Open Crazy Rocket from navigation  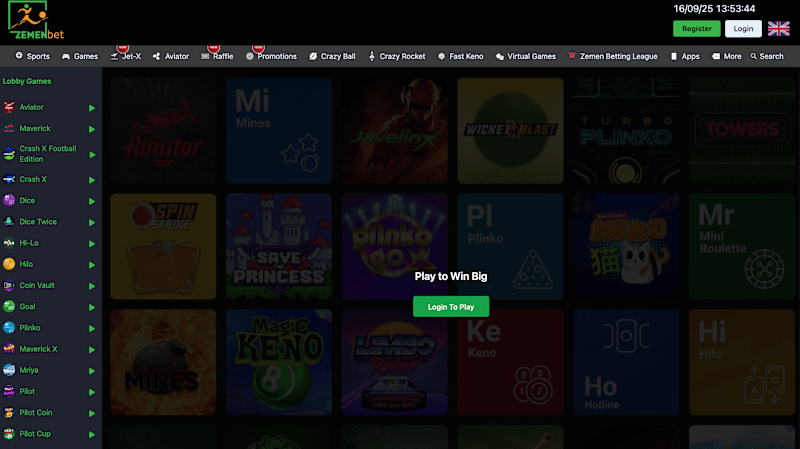coord(397,56)
